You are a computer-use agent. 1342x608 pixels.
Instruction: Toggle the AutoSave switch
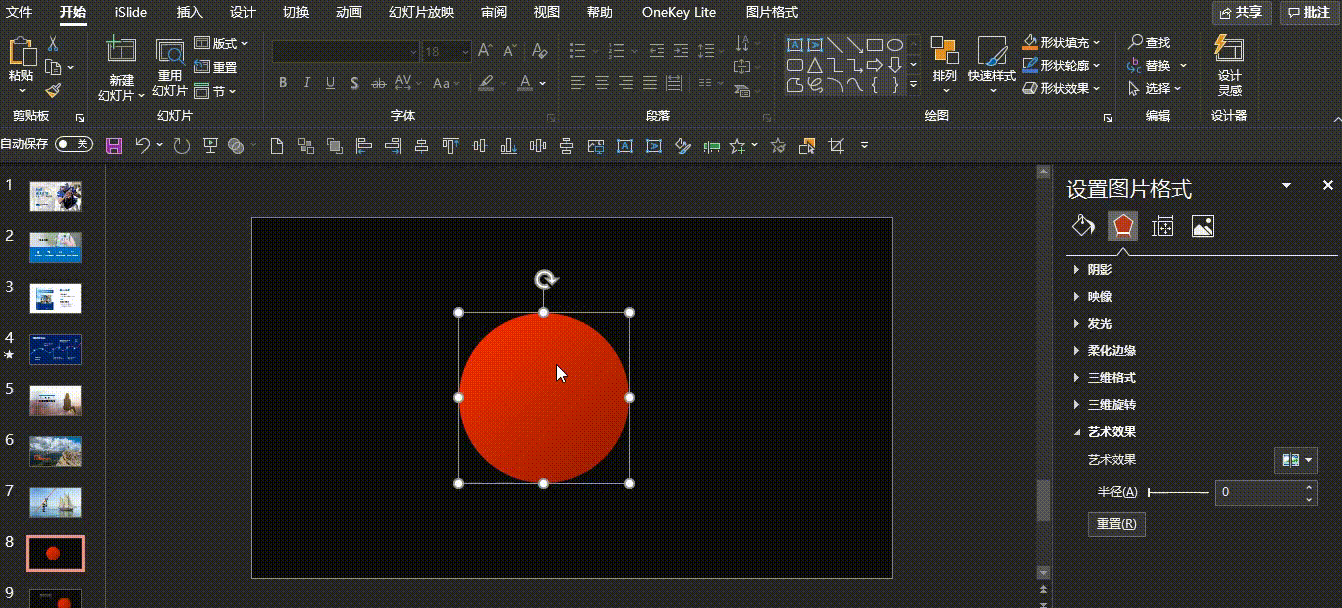(73, 144)
